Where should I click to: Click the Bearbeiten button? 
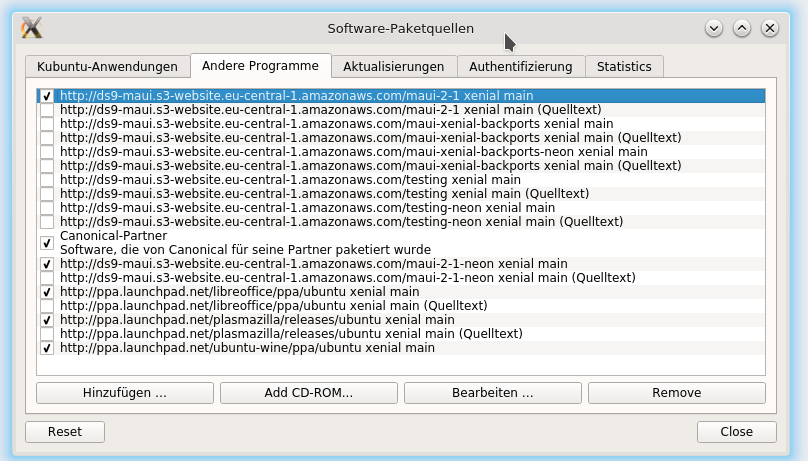coord(493,393)
